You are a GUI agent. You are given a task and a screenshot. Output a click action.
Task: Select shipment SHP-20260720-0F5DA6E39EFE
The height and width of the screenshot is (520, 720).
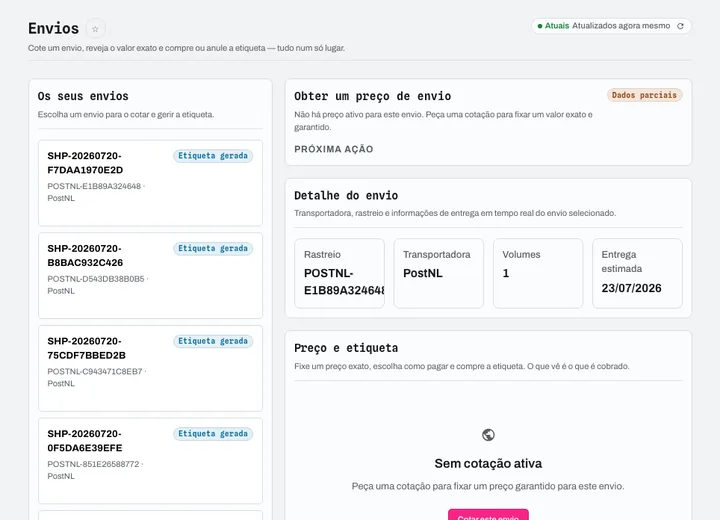(x=150, y=461)
